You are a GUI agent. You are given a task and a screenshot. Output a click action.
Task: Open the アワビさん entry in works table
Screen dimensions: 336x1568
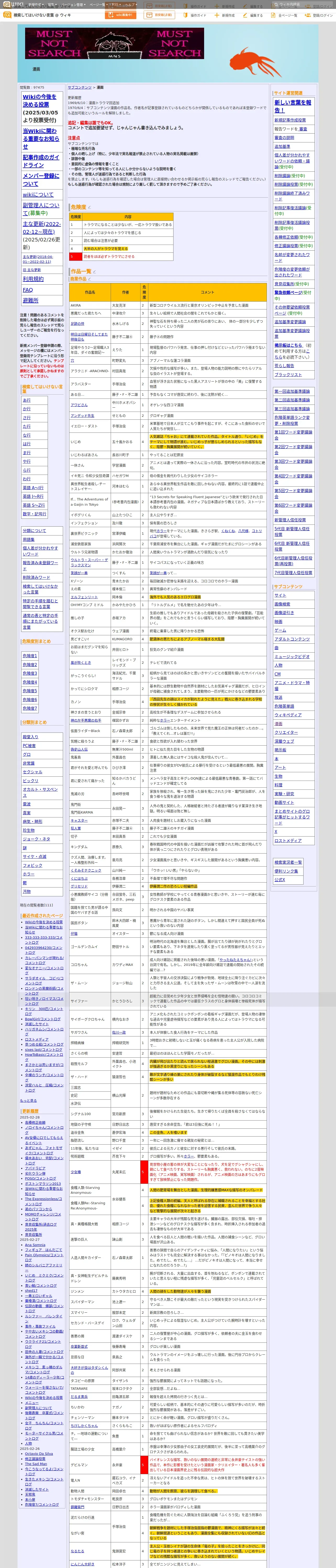pos(79,405)
